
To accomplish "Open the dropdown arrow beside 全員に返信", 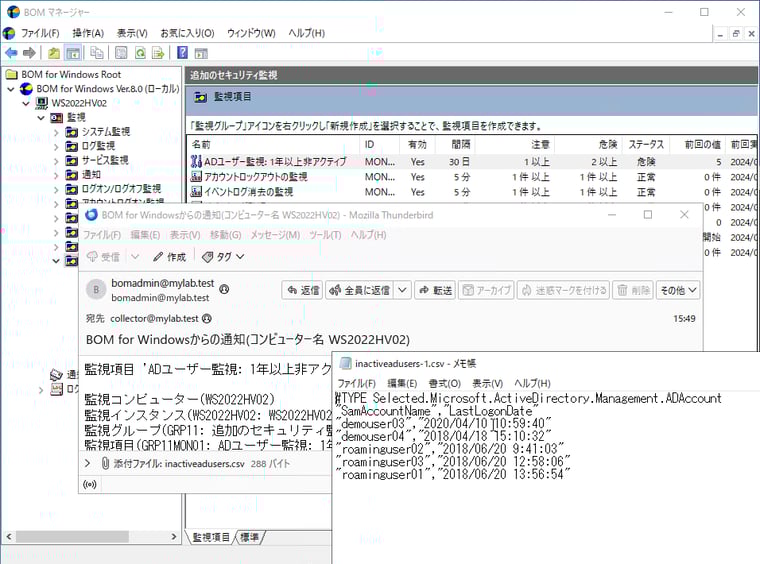I will (402, 290).
